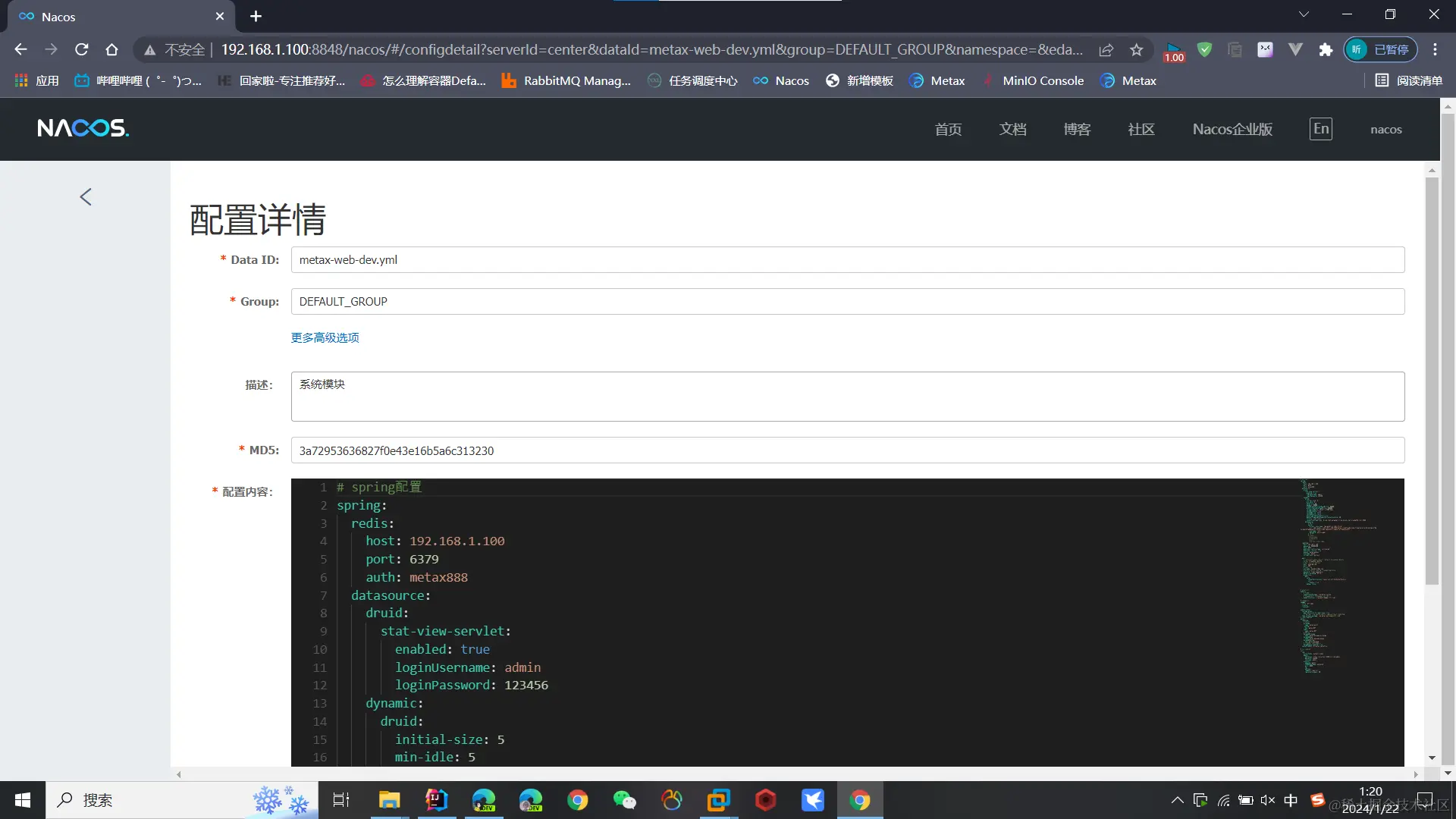
Task: Switch language with the En toggle
Action: (1320, 129)
